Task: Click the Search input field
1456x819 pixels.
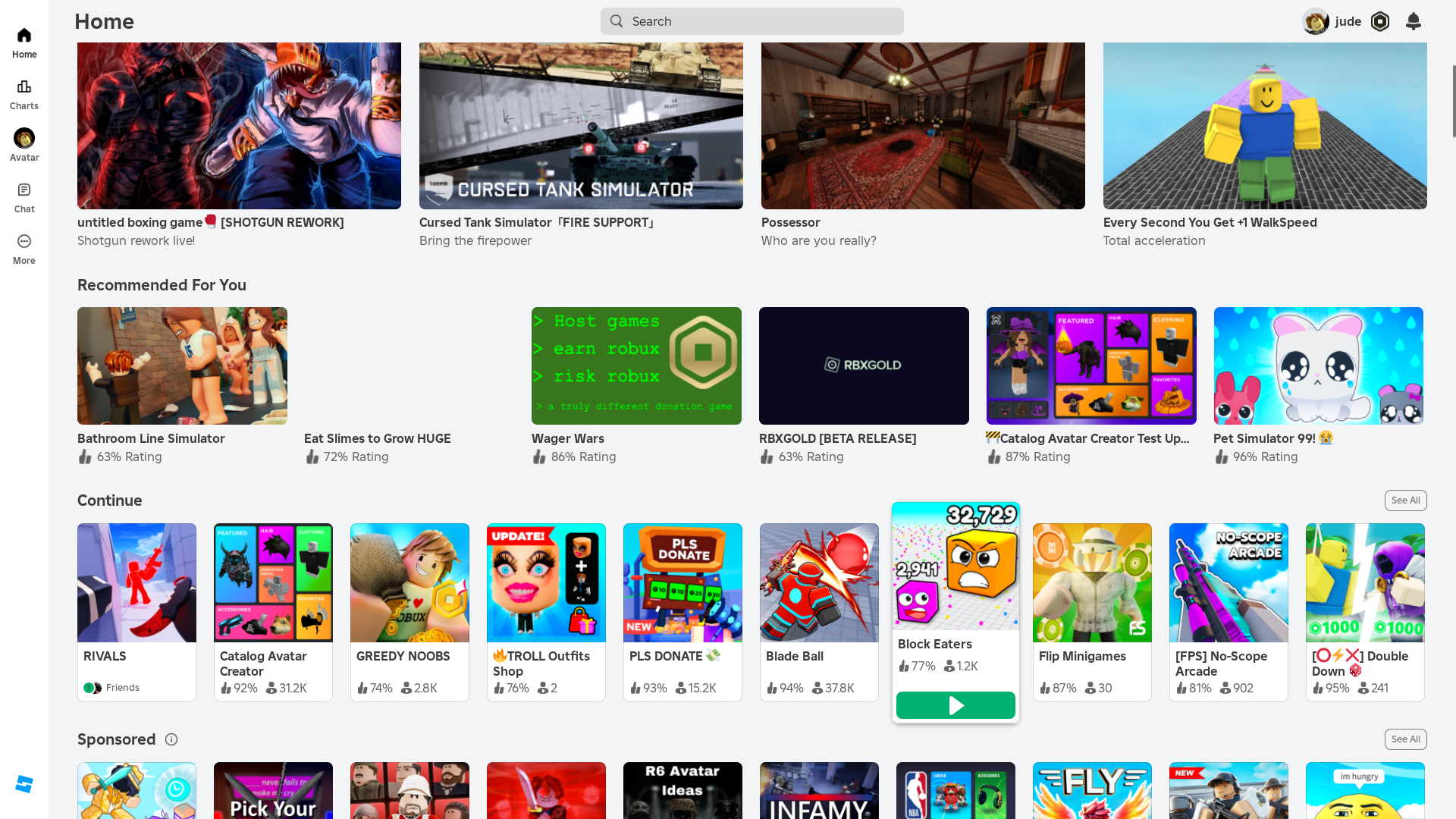Action: 752,21
